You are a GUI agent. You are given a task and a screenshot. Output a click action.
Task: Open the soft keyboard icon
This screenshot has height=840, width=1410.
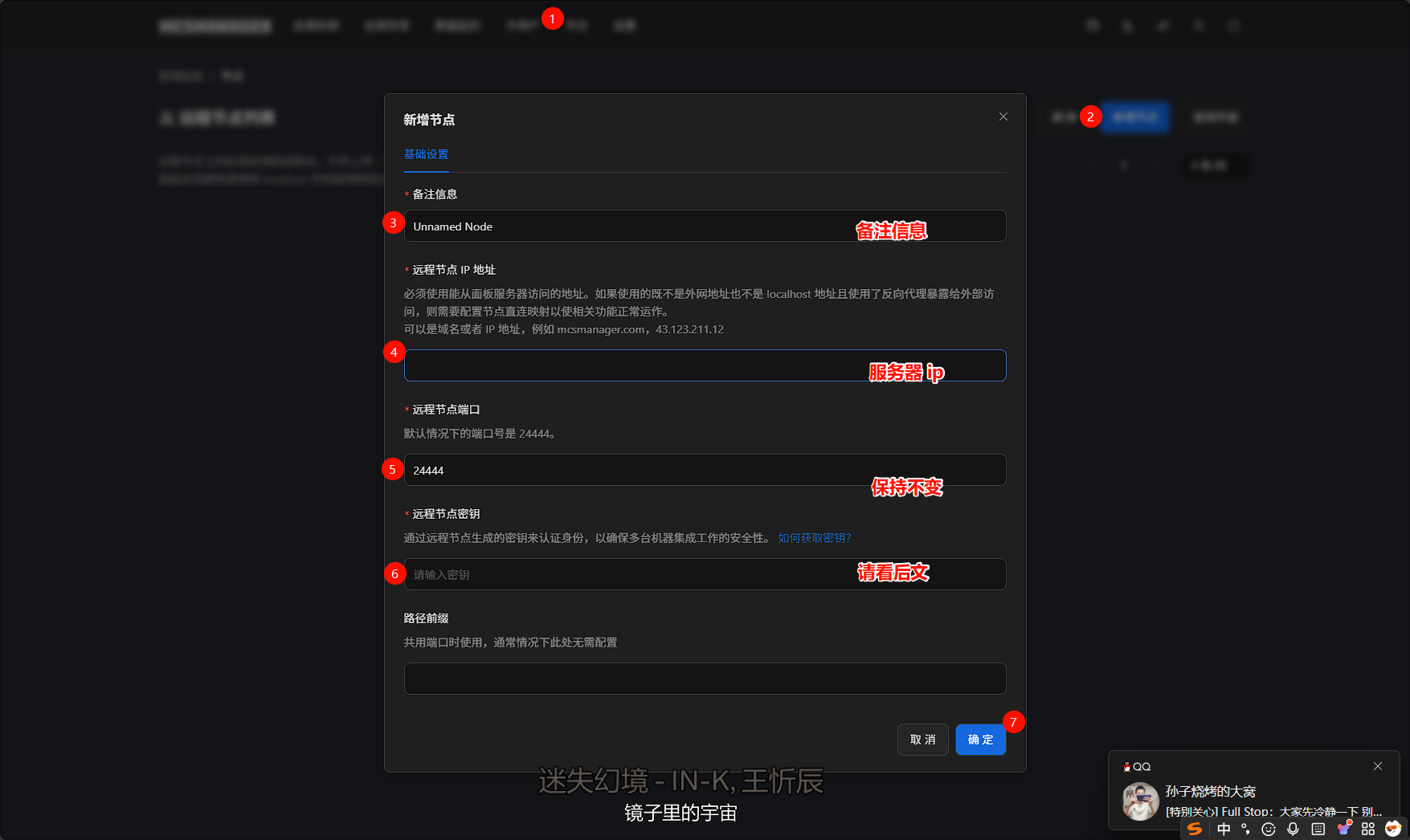point(1318,829)
